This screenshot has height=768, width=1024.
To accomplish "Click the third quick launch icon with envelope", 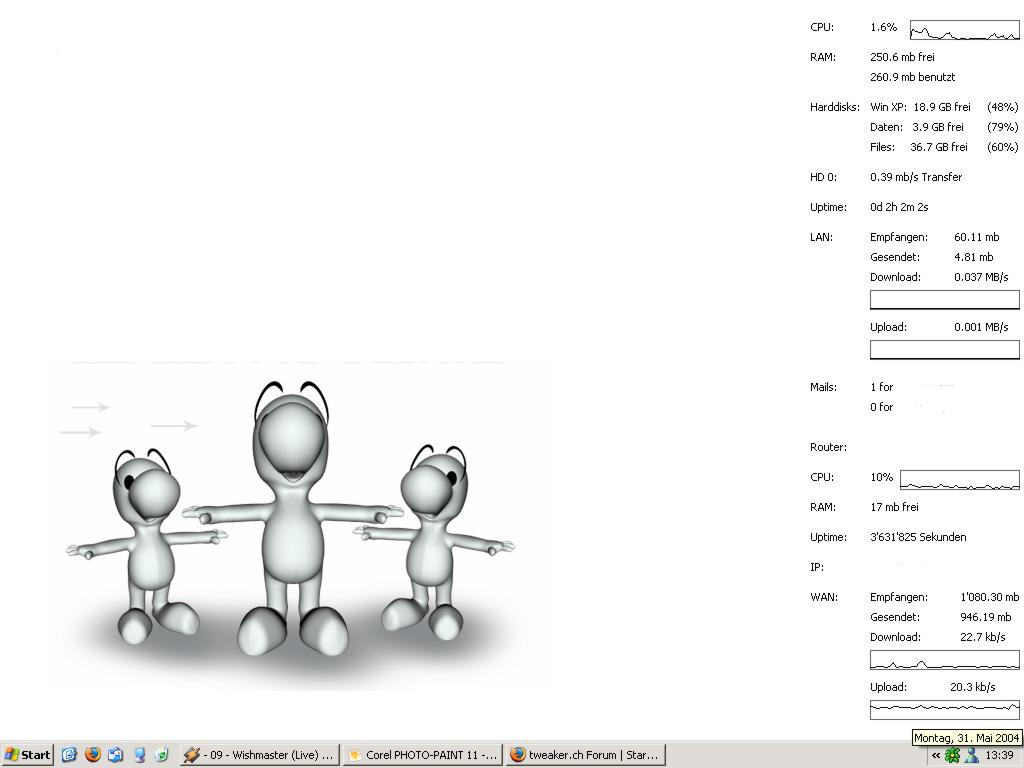I will (x=115, y=755).
